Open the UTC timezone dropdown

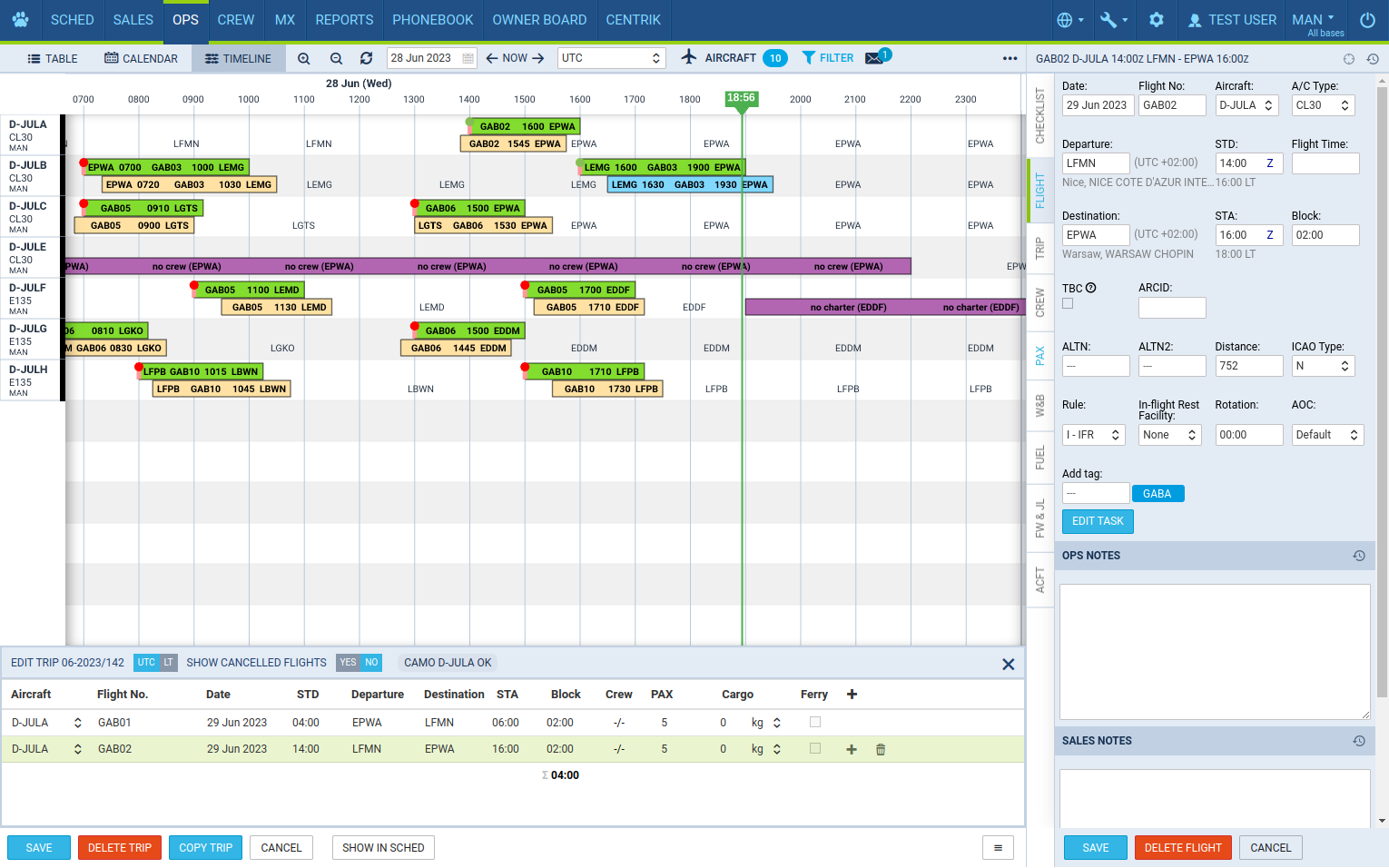[611, 58]
